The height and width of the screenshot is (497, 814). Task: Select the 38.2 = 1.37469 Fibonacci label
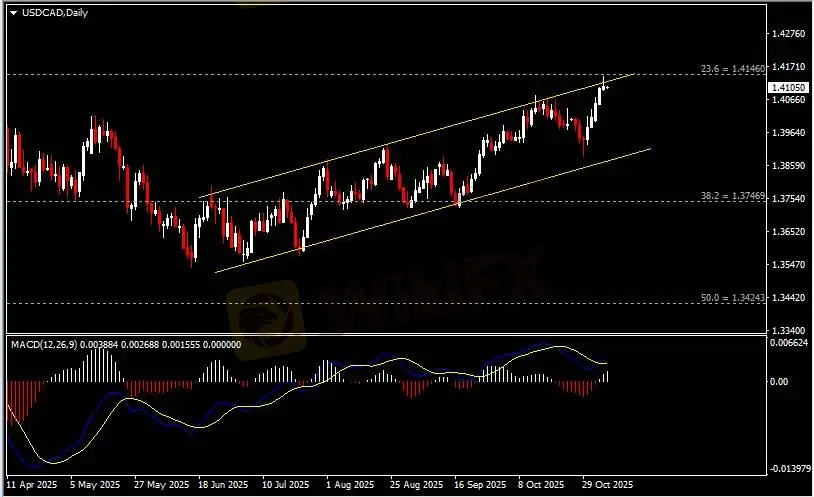coord(732,196)
